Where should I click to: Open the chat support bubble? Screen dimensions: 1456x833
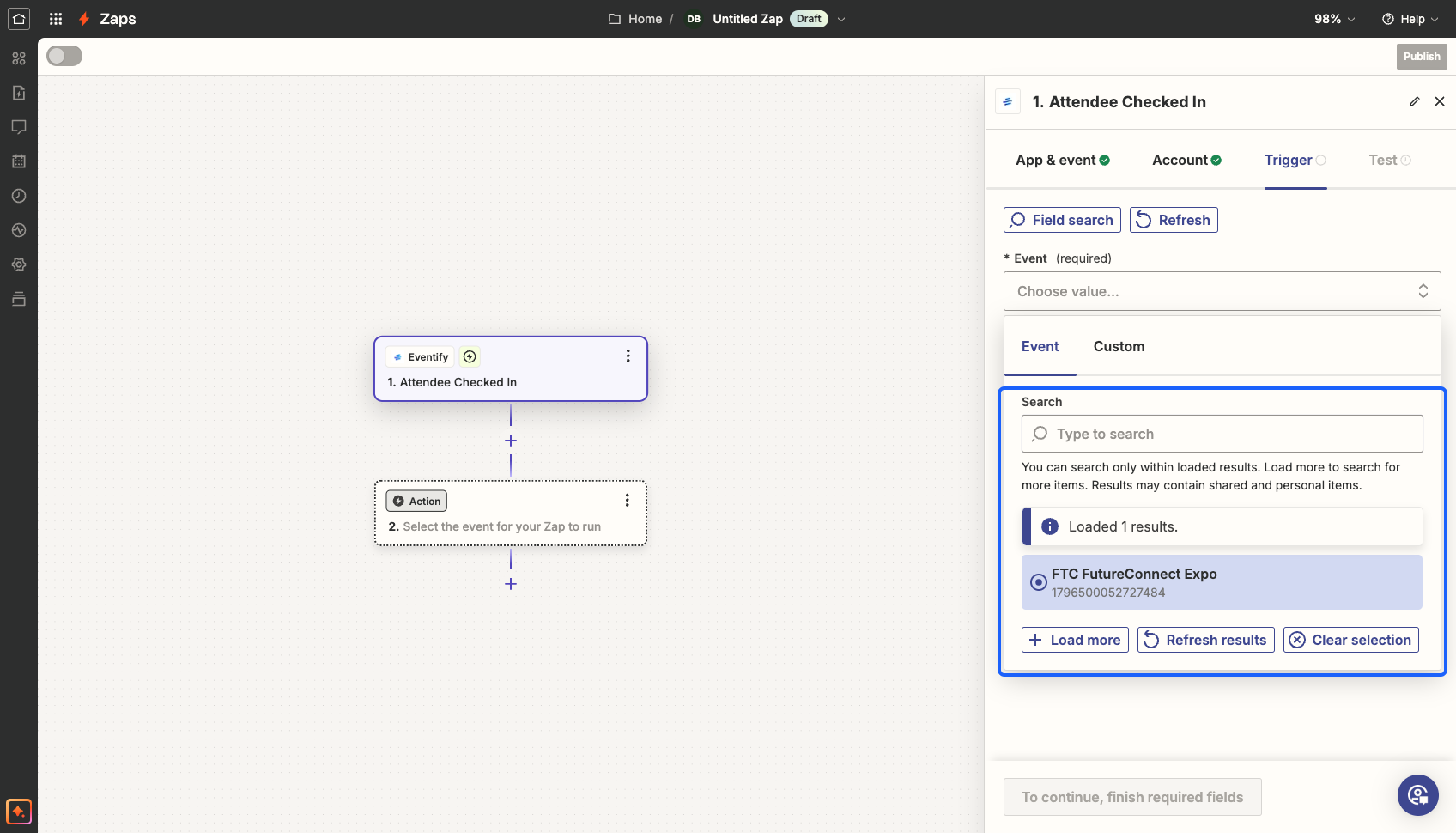tap(1418, 795)
